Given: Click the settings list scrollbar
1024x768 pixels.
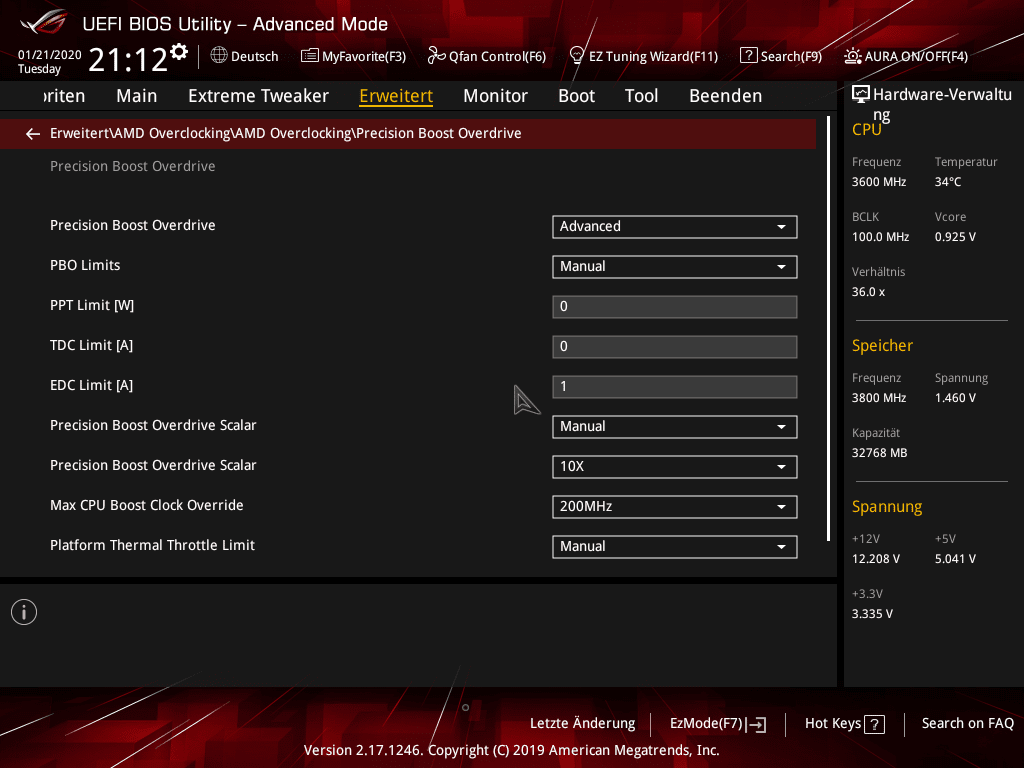Looking at the screenshot, I should pos(828,328).
